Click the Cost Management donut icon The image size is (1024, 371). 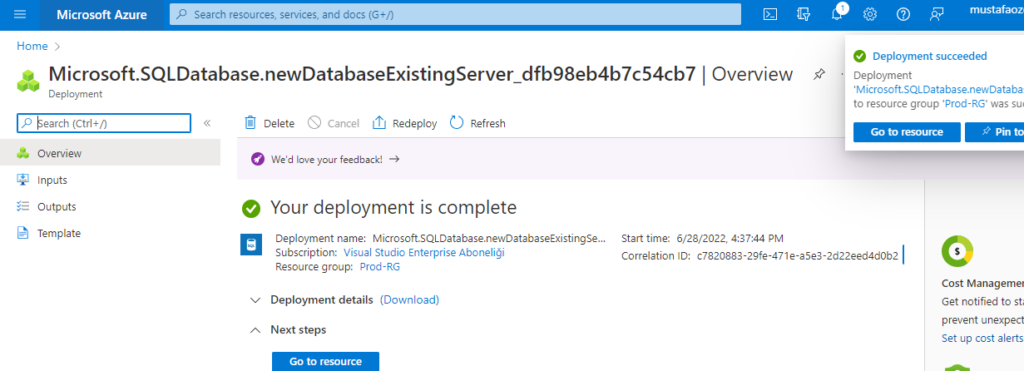tap(957, 251)
